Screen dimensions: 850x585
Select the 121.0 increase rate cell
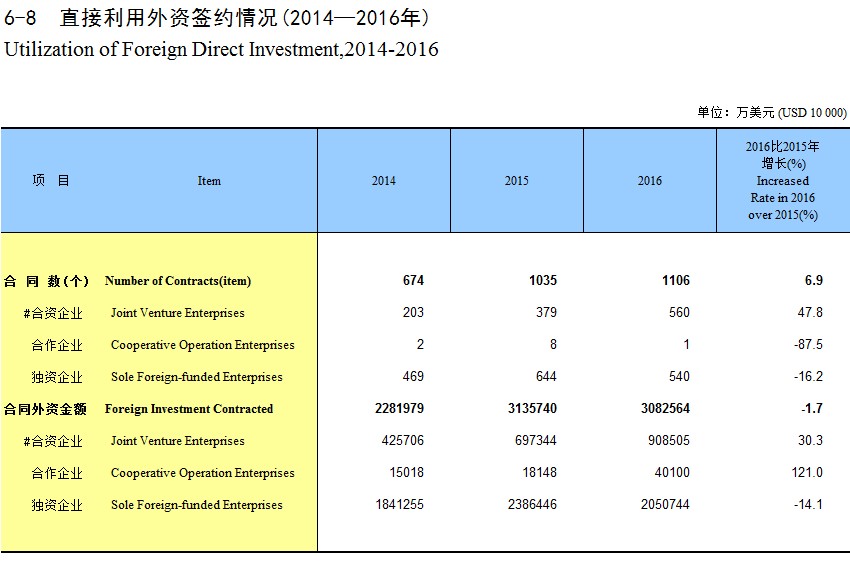807,472
